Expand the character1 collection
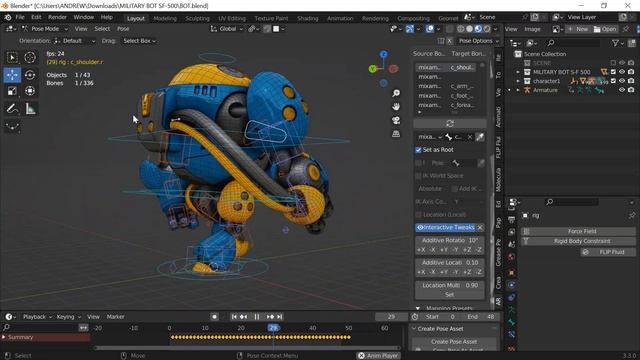 pos(518,81)
